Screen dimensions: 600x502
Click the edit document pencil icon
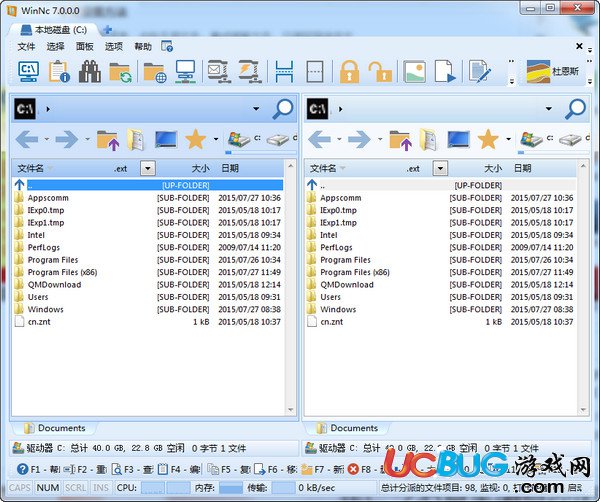tap(479, 72)
